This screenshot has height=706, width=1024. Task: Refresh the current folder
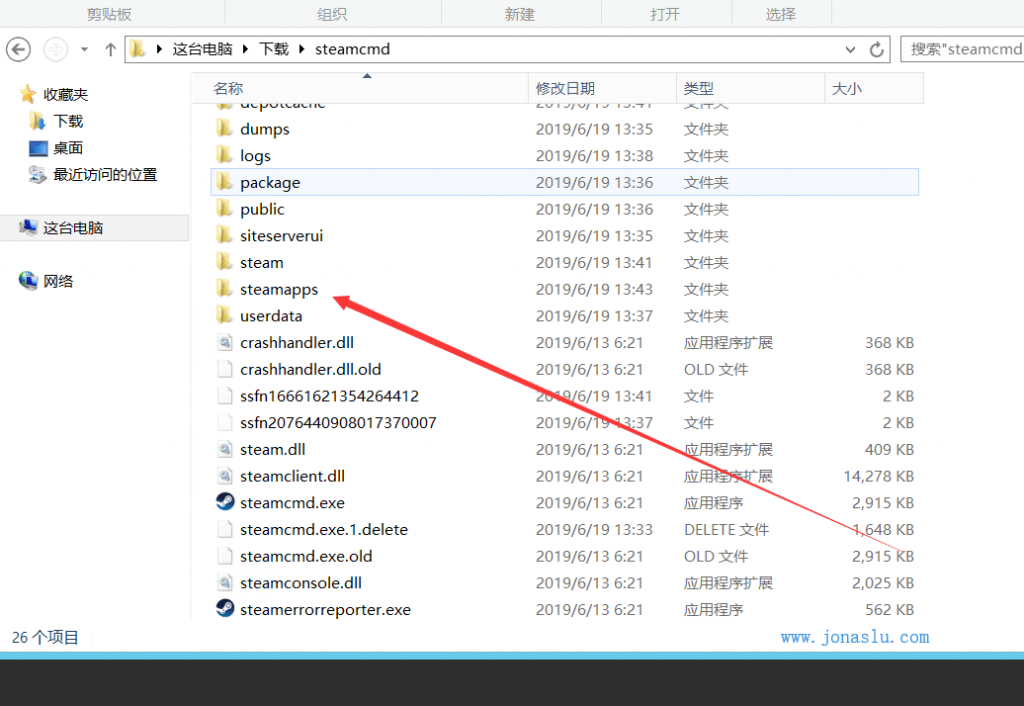point(876,50)
